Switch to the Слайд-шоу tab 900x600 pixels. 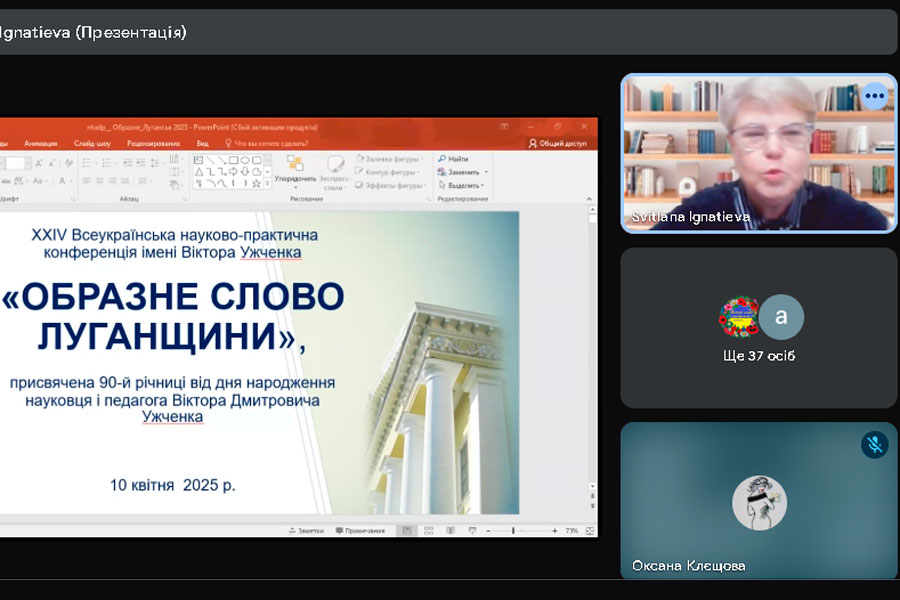91,143
